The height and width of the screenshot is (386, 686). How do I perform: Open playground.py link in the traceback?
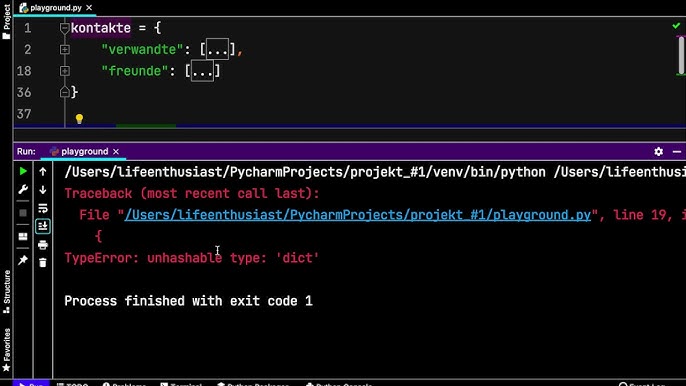click(x=357, y=215)
